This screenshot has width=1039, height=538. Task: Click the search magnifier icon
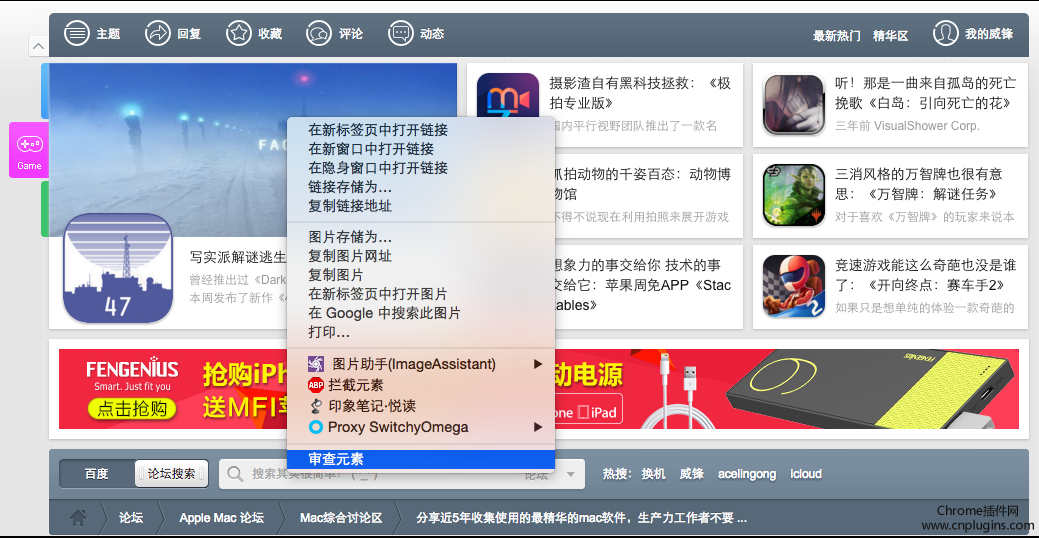(x=235, y=474)
